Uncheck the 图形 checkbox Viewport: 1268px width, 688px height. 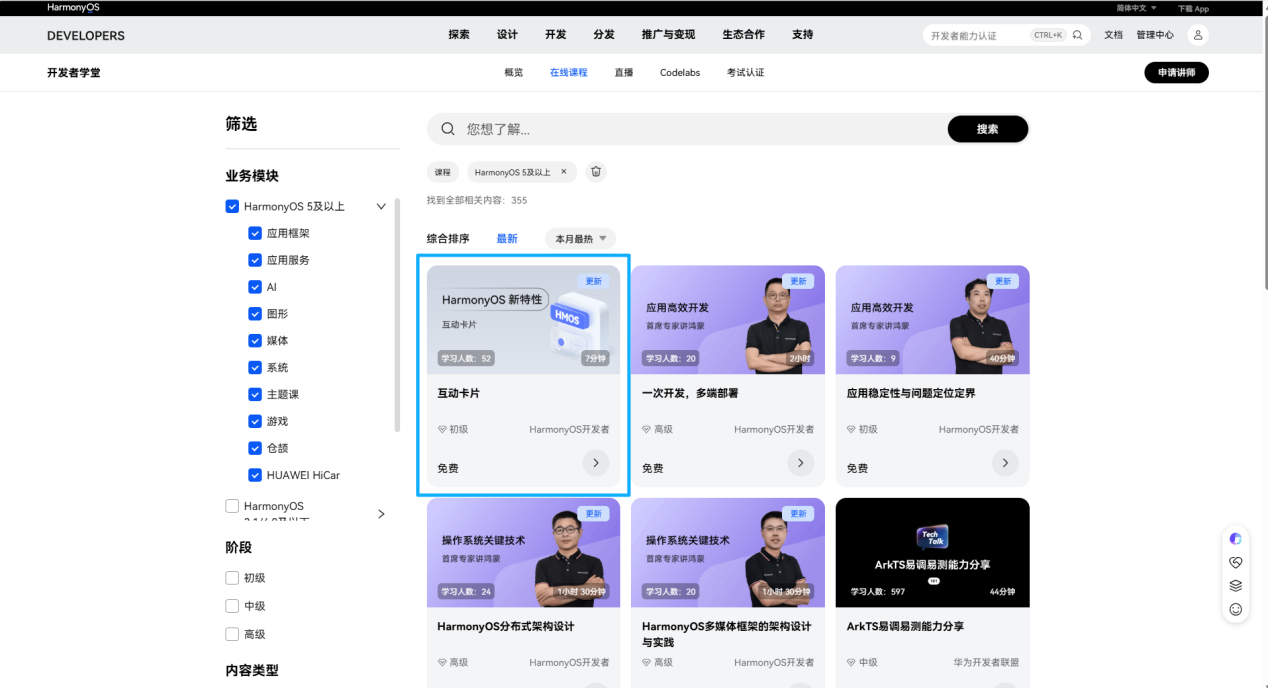(255, 314)
